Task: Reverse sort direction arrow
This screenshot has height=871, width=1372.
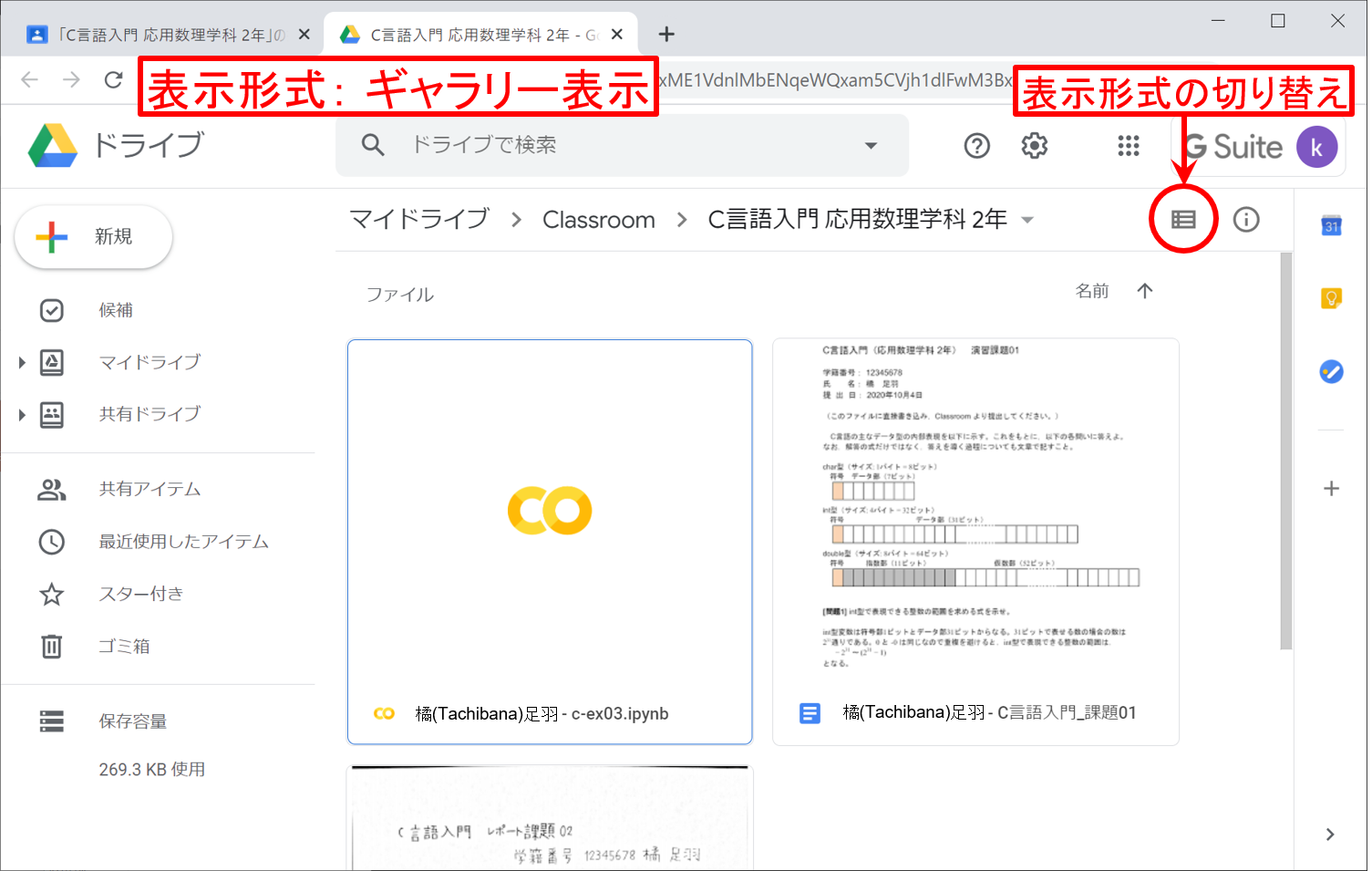Action: point(1145,291)
